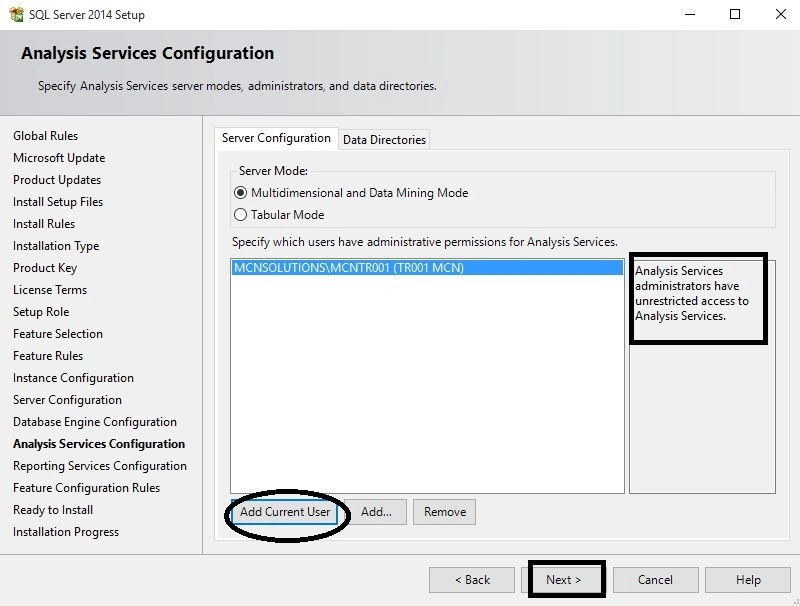800x606 pixels.
Task: Open the Server Configuration tab
Action: tap(276, 138)
